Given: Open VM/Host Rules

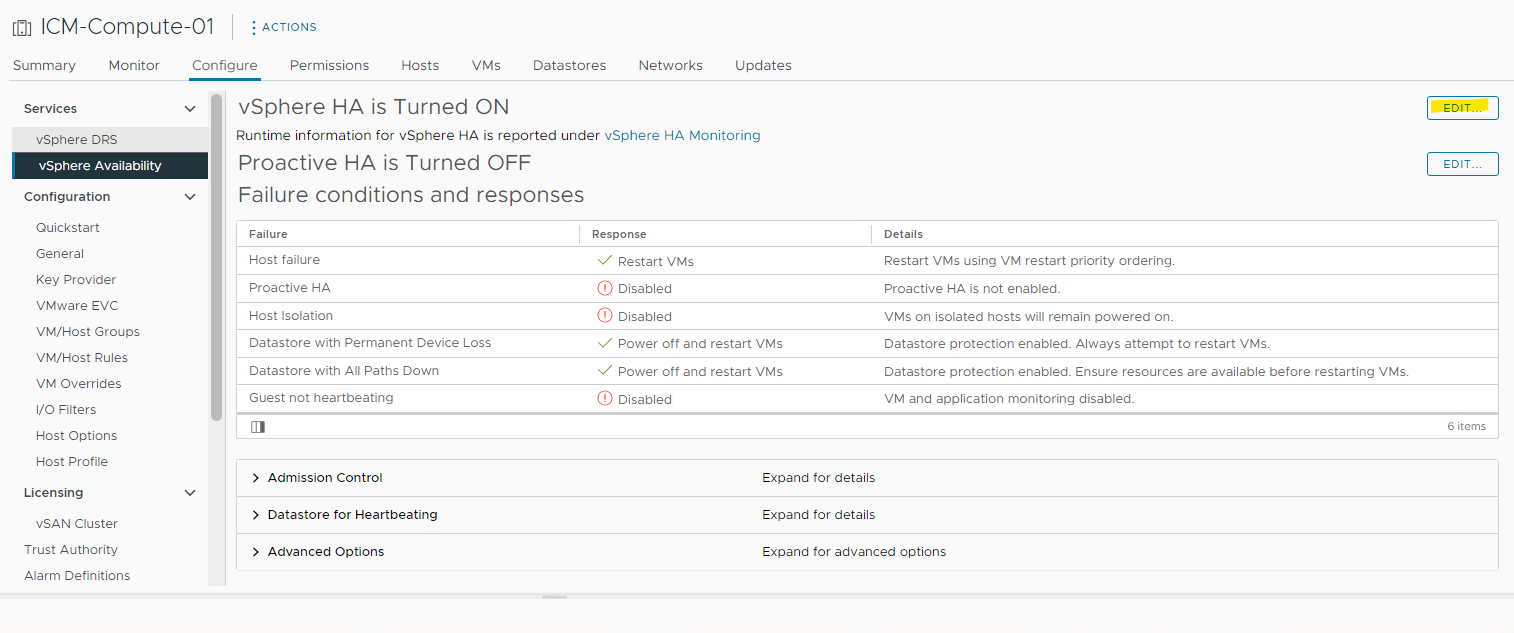Looking at the screenshot, I should [82, 357].
